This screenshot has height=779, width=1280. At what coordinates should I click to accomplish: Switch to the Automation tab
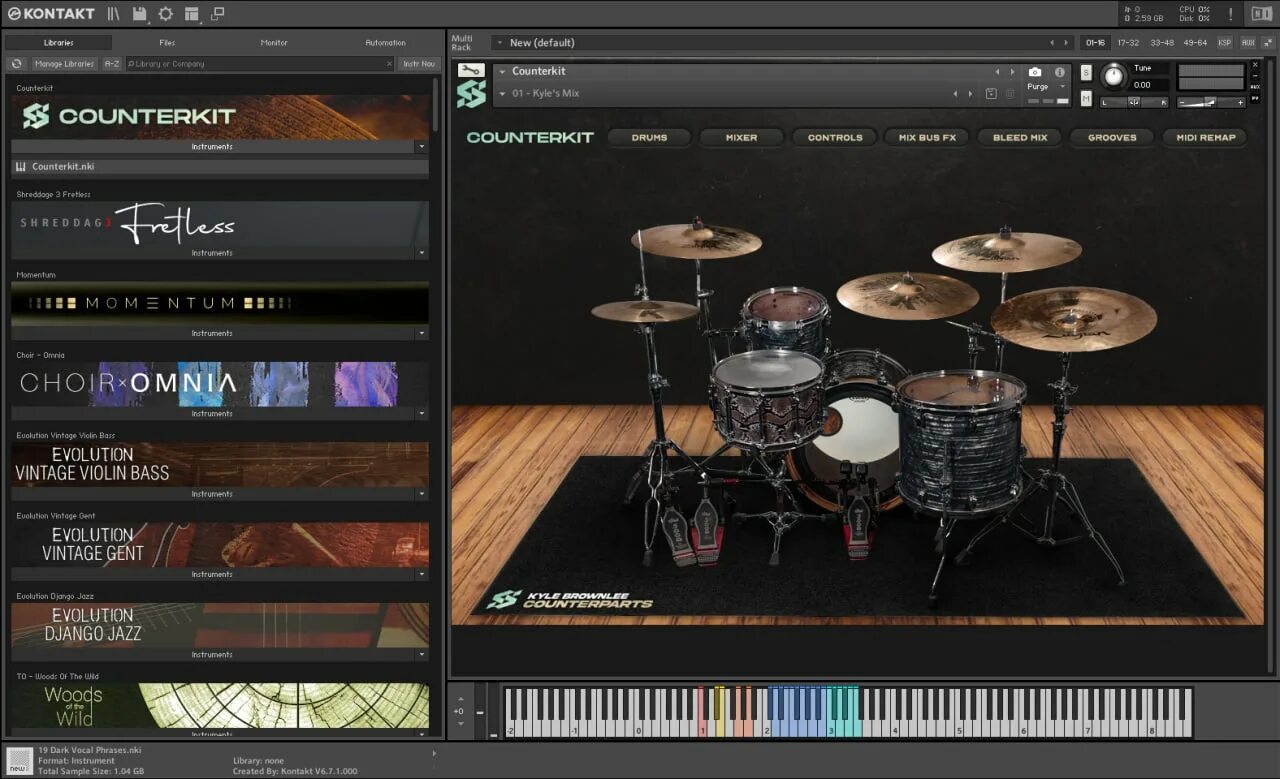385,43
